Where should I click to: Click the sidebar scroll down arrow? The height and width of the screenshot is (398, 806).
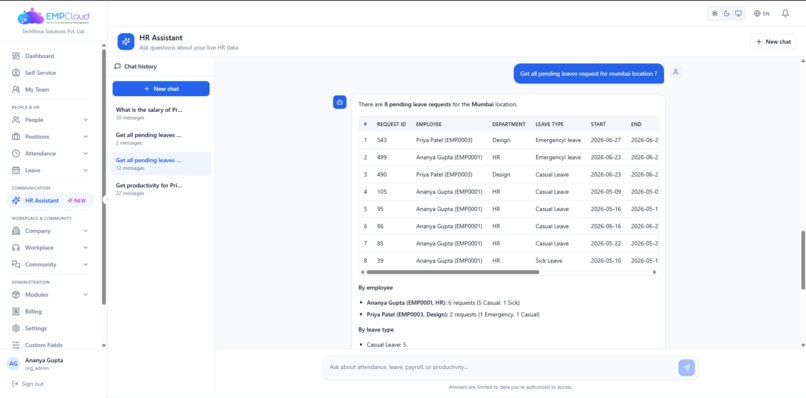(104, 346)
